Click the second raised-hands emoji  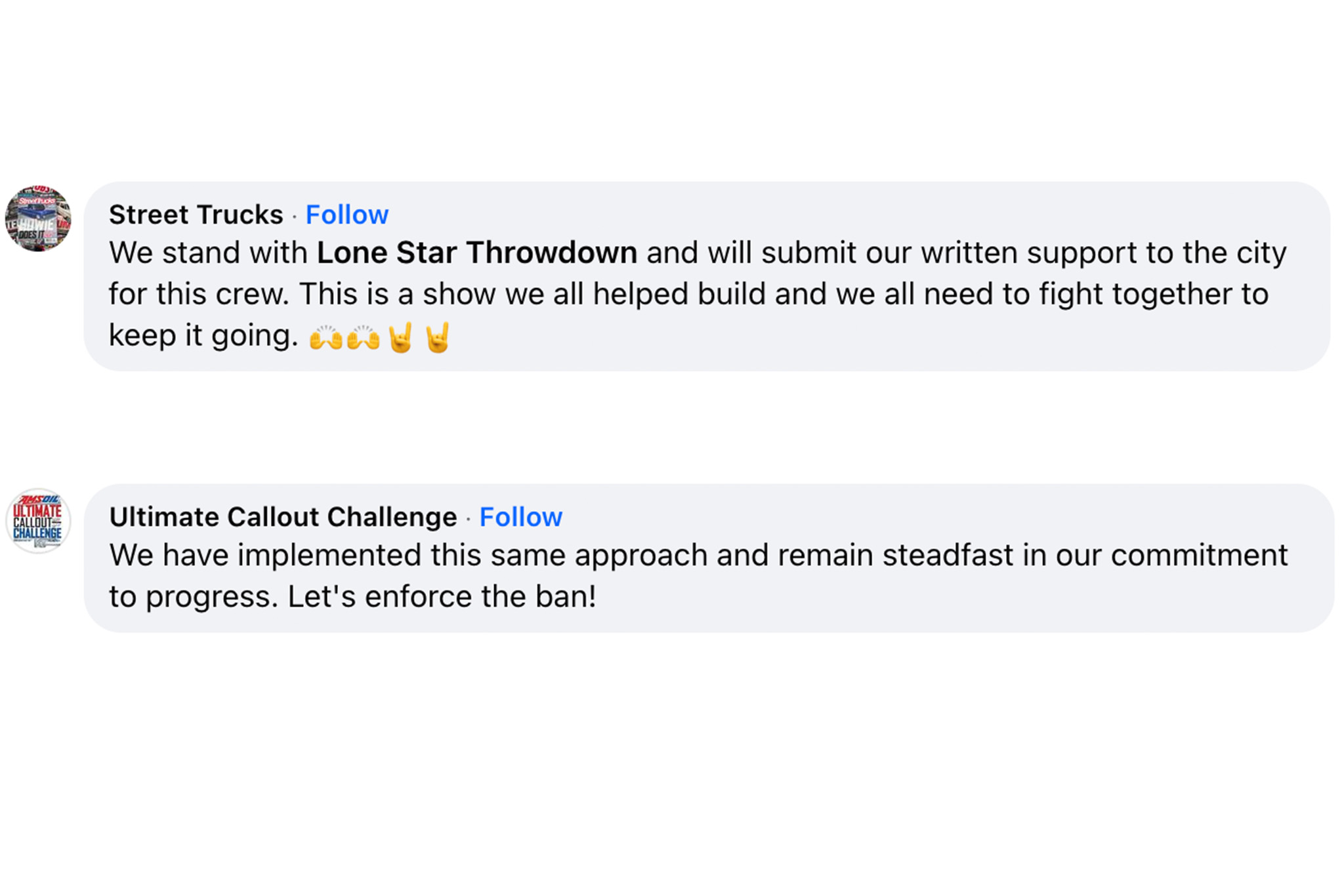click(364, 338)
